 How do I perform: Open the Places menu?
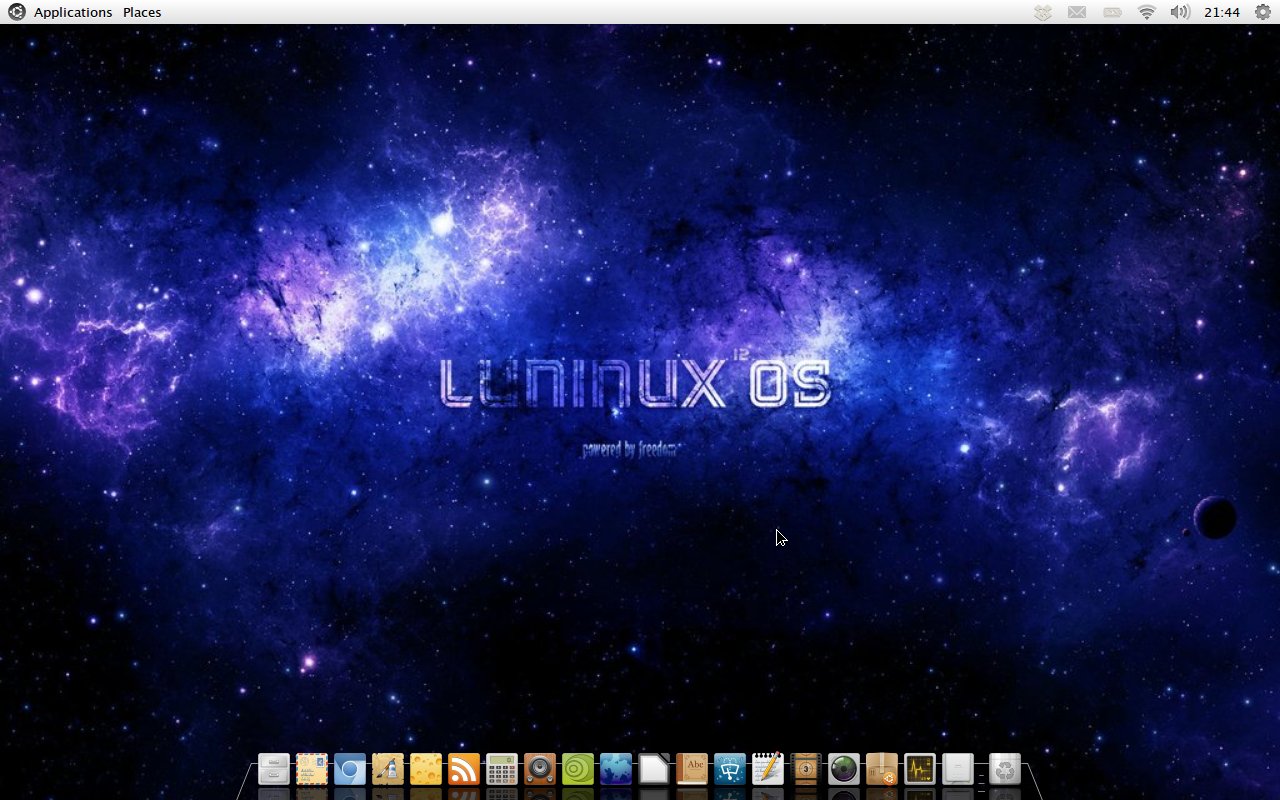pos(141,12)
